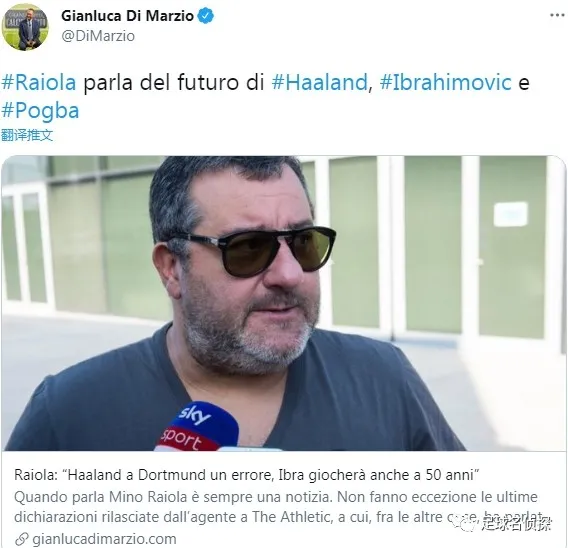Open Gianluca Di Marzio's profile avatar
This screenshot has height=548, width=568.
coord(25,29)
